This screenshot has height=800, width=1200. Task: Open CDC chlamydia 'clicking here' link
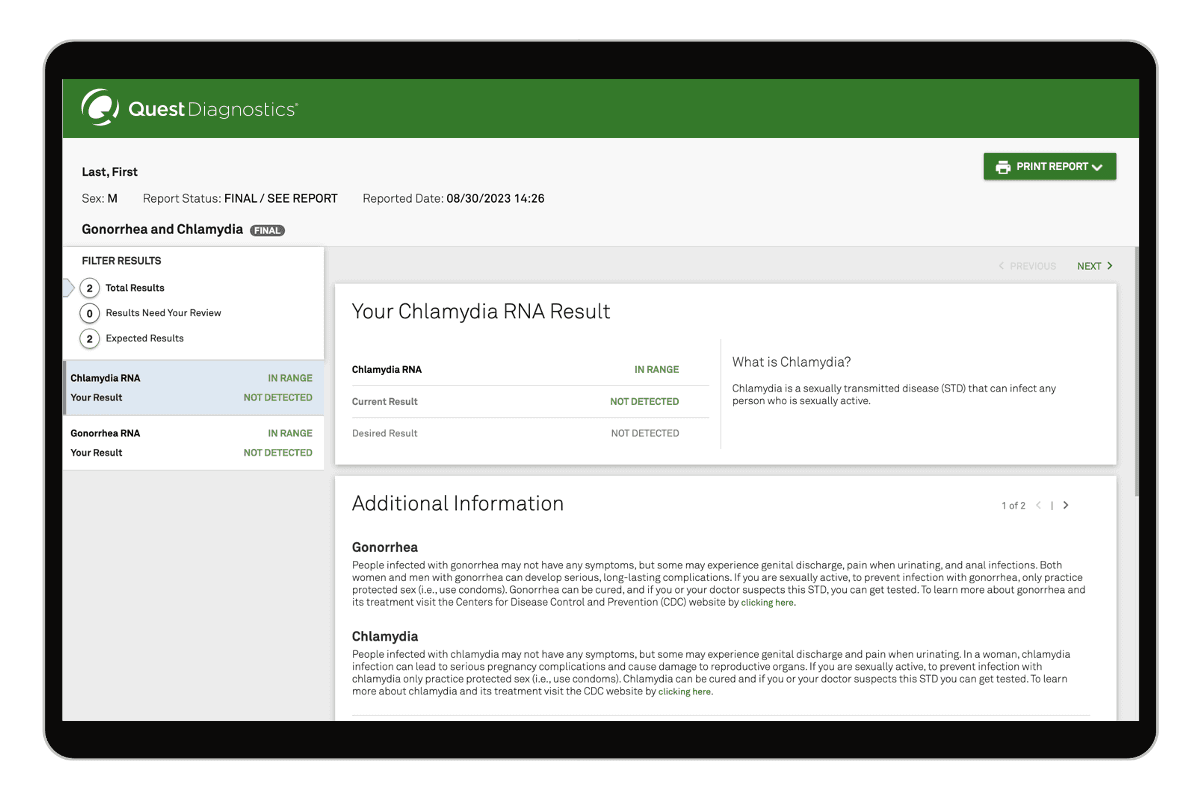(685, 692)
